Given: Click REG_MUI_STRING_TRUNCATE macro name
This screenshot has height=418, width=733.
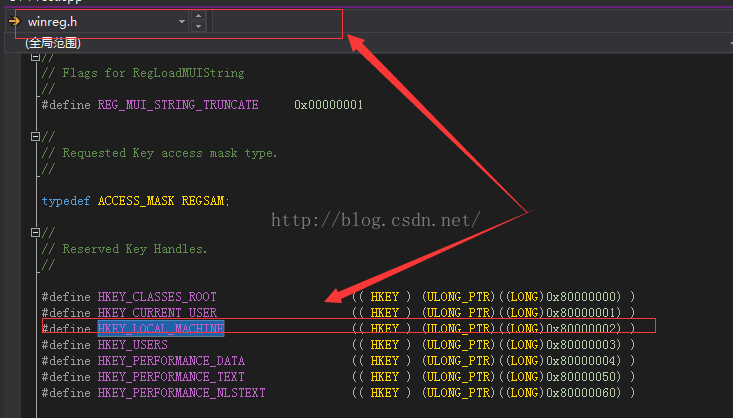Looking at the screenshot, I should [x=178, y=105].
